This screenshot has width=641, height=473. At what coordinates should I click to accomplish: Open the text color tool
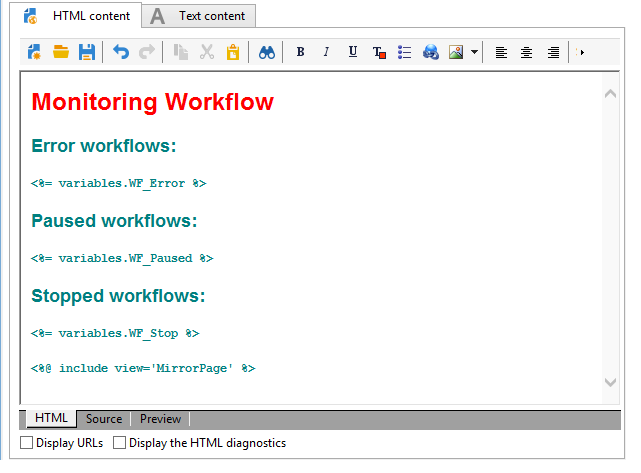point(379,52)
